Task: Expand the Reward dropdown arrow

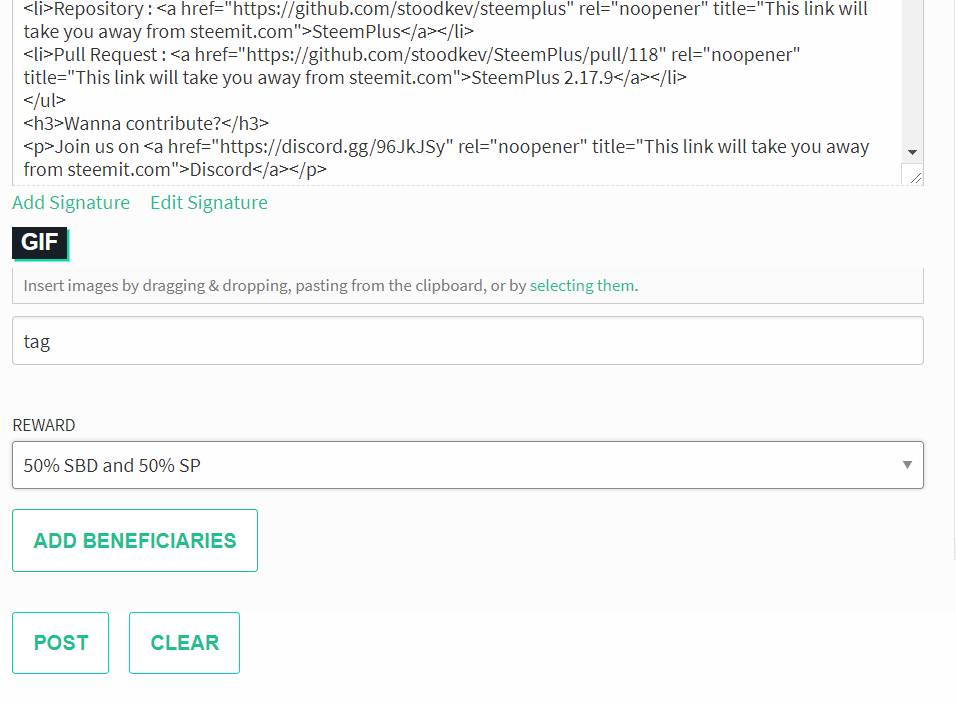Action: point(907,465)
